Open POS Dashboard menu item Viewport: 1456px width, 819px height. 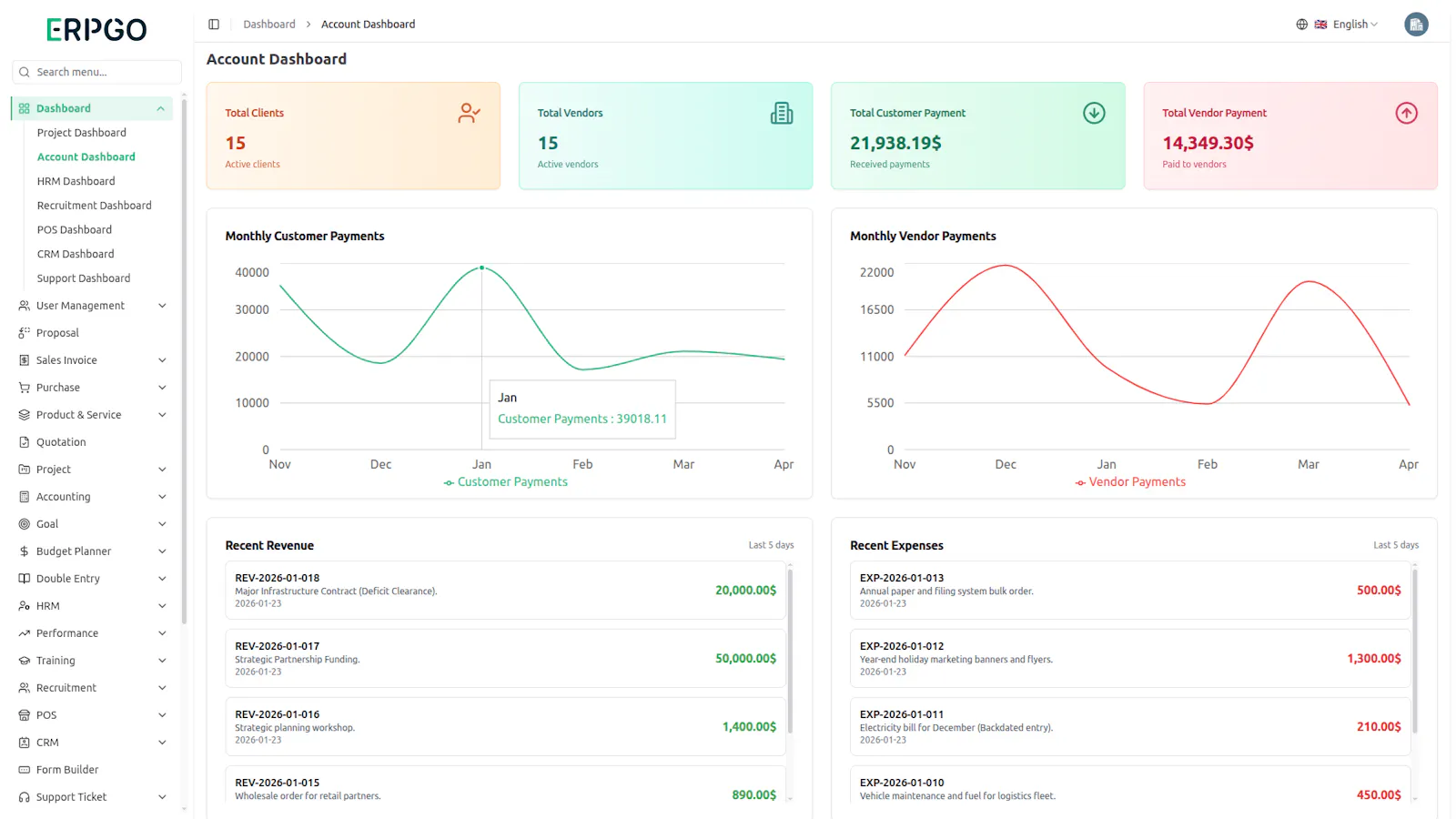click(x=75, y=230)
